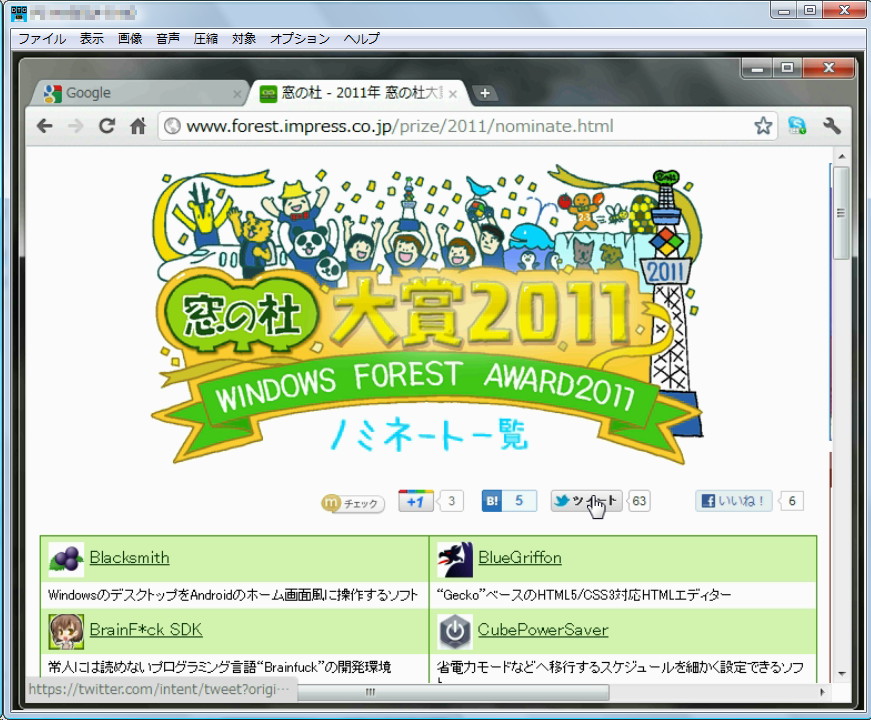Viewport: 871px width, 720px height.
Task: Click the Twitter ツイート button
Action: pyautogui.click(x=587, y=501)
